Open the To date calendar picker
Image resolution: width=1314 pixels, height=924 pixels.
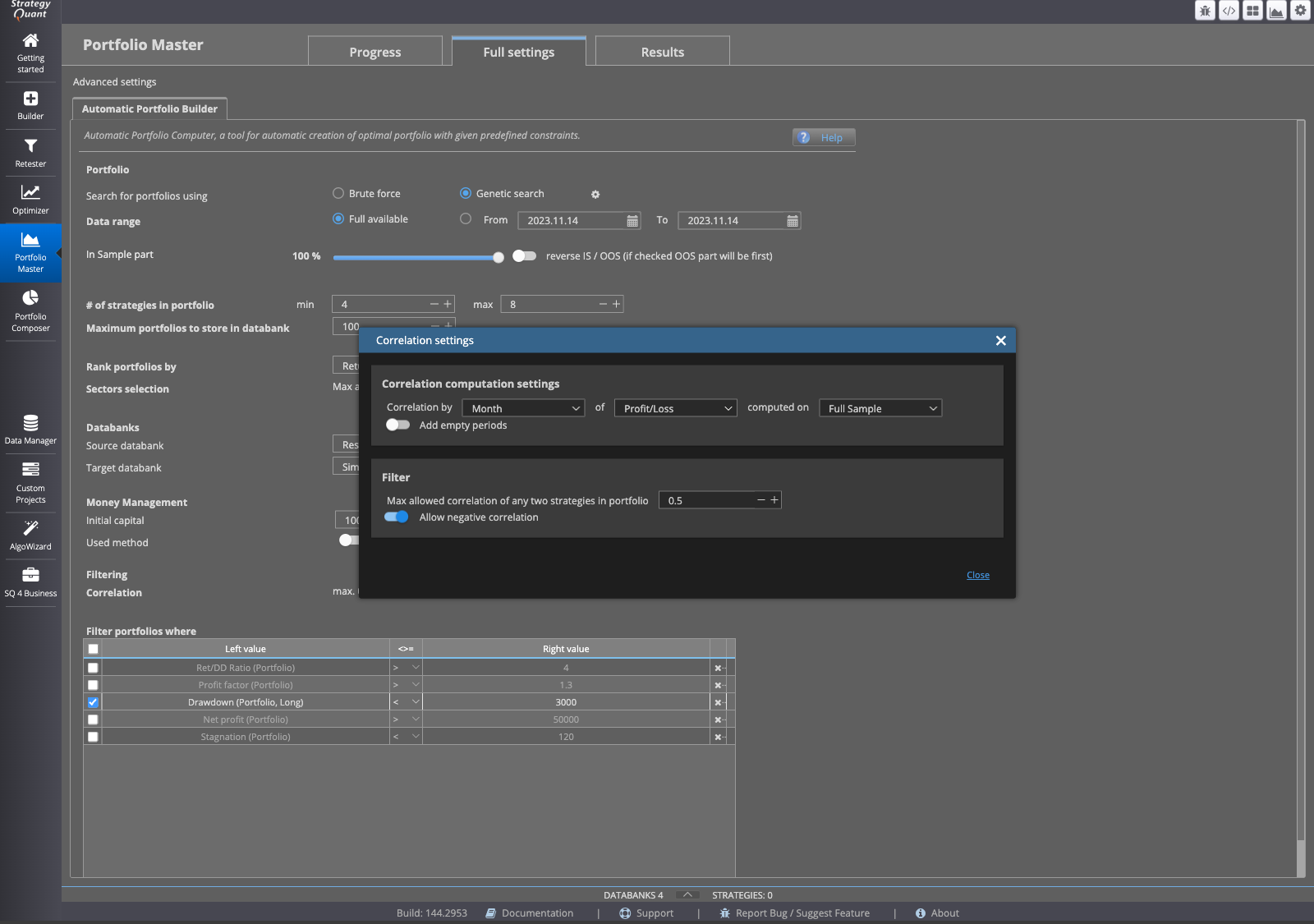coord(793,221)
